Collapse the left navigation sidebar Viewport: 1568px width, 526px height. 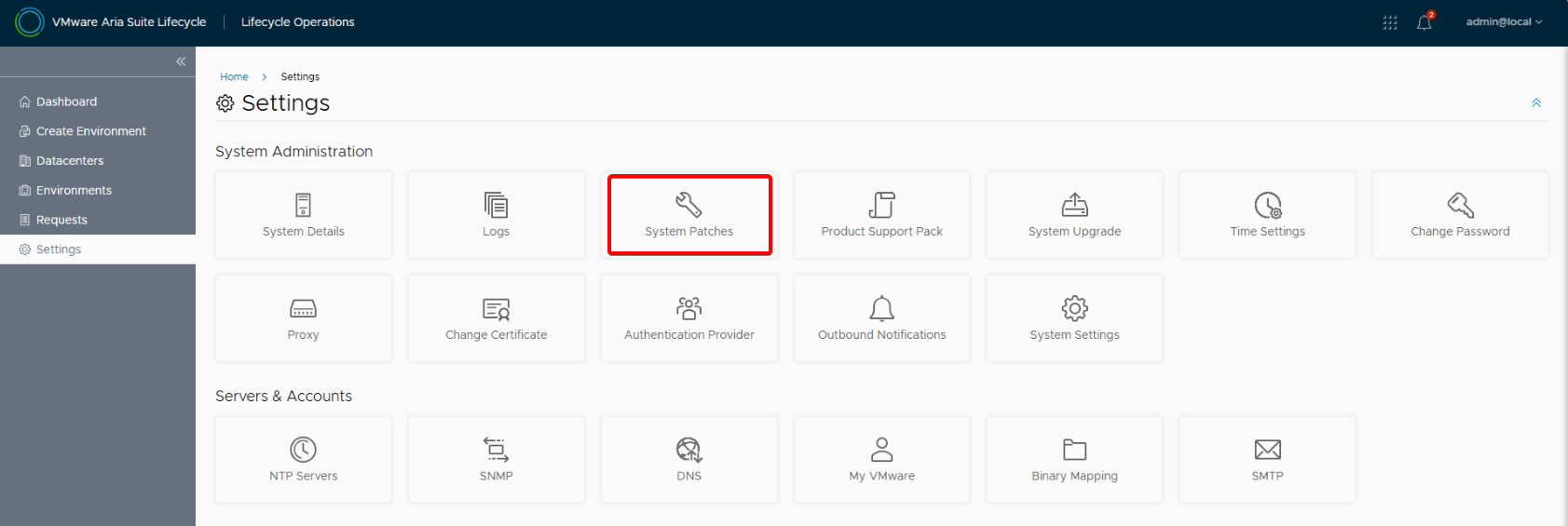(x=181, y=61)
